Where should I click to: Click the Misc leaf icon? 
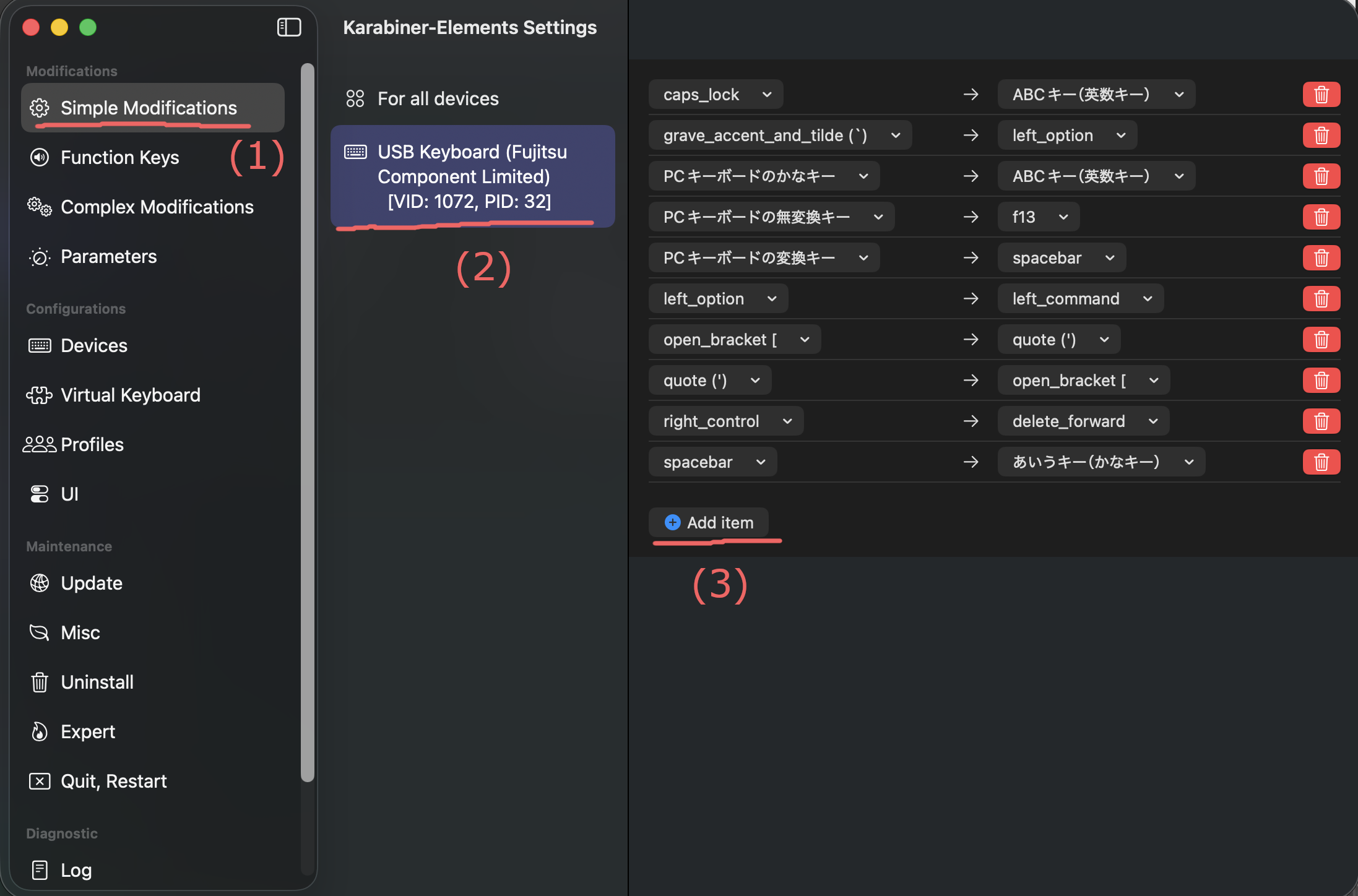(40, 632)
